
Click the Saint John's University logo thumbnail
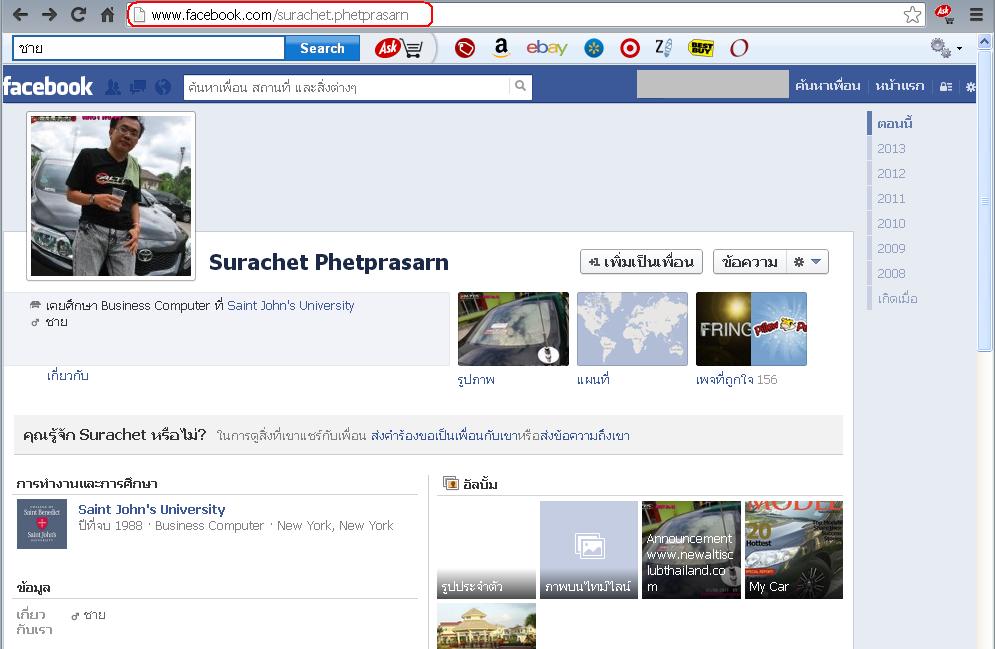(42, 524)
